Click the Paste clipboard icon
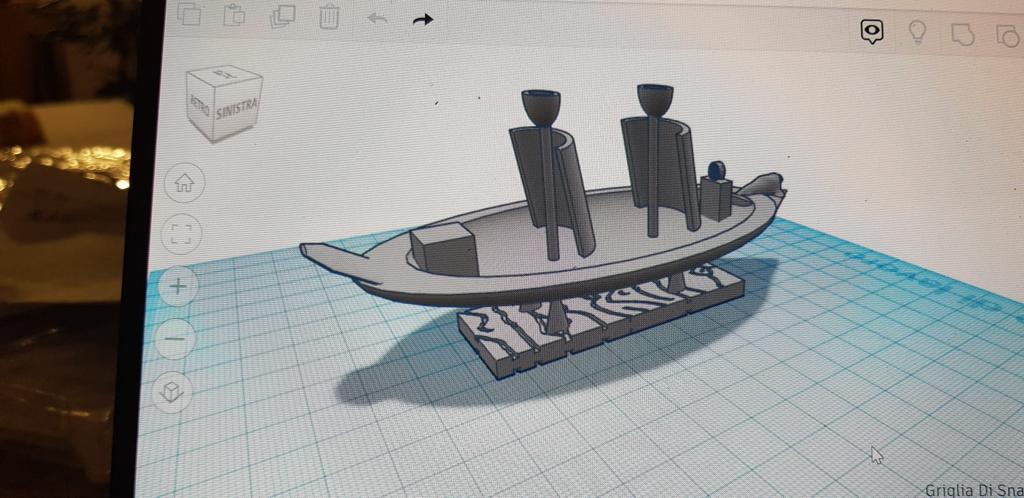The width and height of the screenshot is (1024, 498). pos(234,14)
